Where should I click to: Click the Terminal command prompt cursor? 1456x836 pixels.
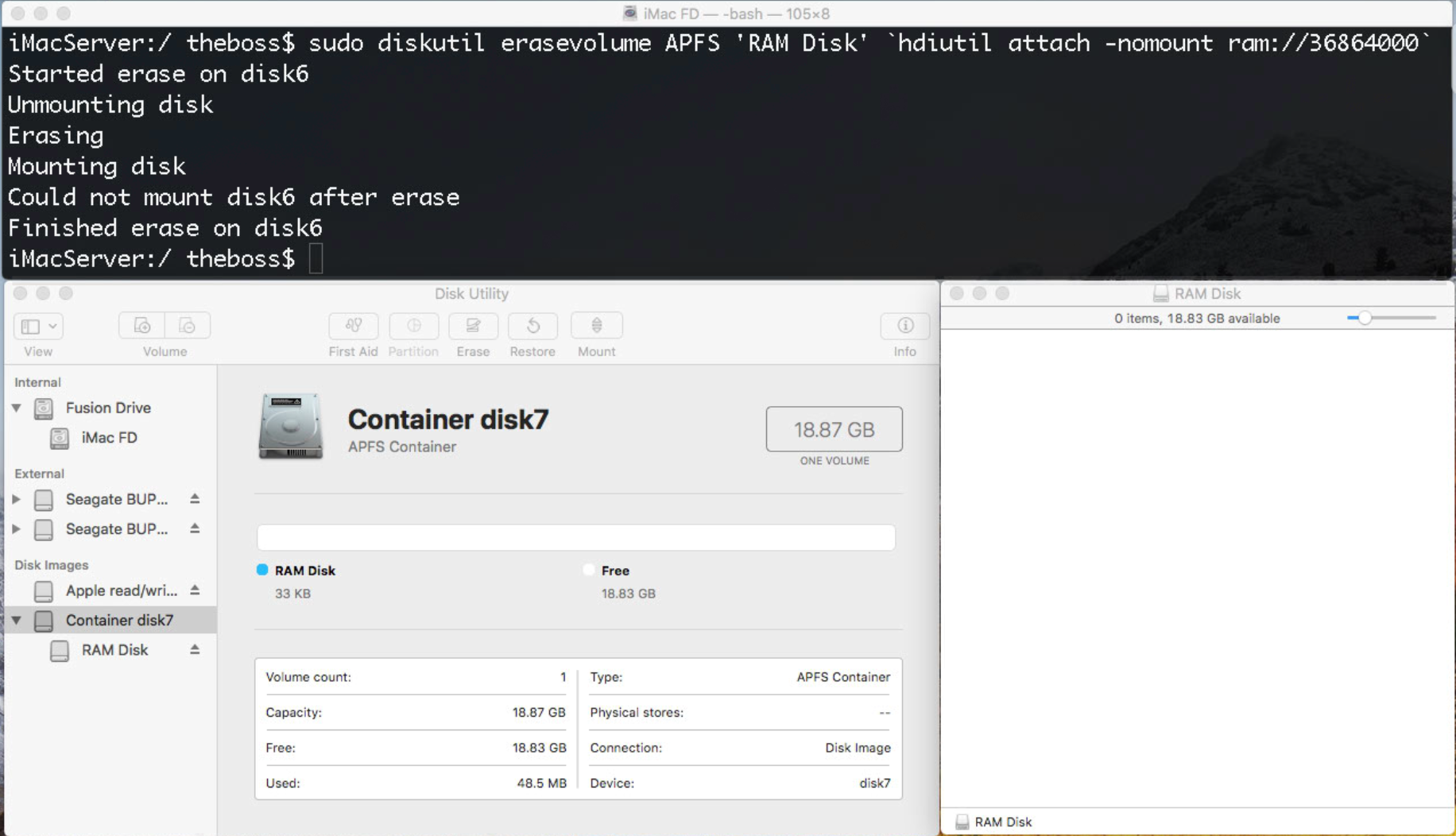click(x=316, y=259)
